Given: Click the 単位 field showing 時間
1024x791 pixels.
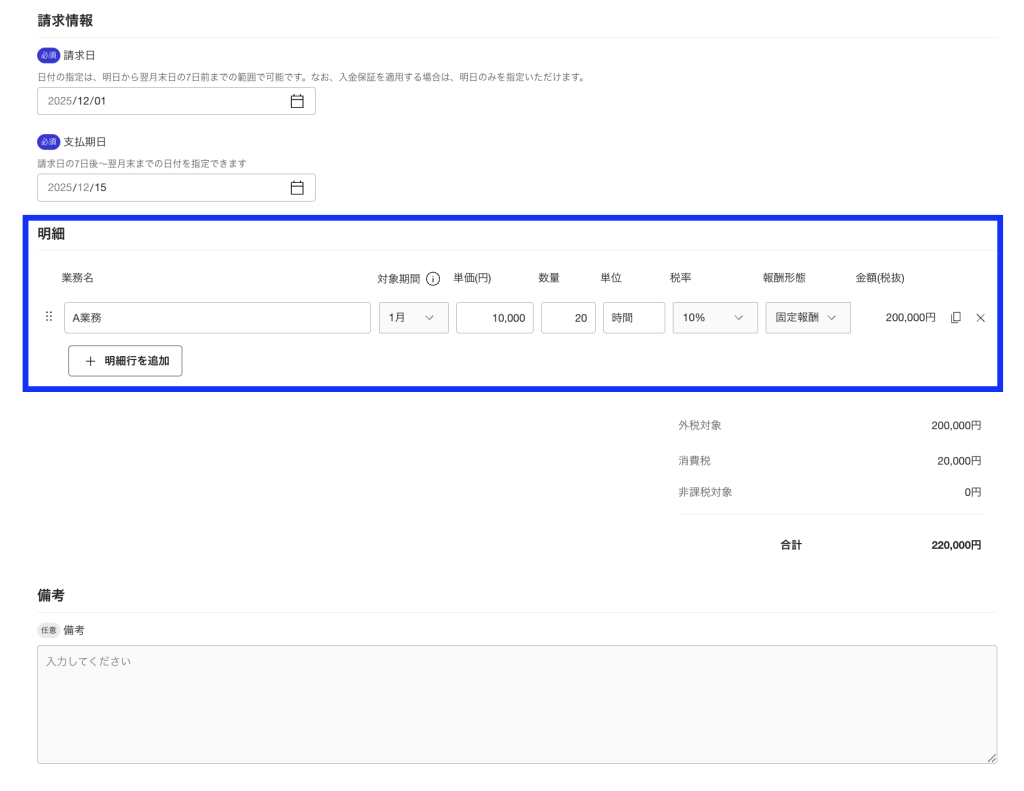Looking at the screenshot, I should coord(633,318).
